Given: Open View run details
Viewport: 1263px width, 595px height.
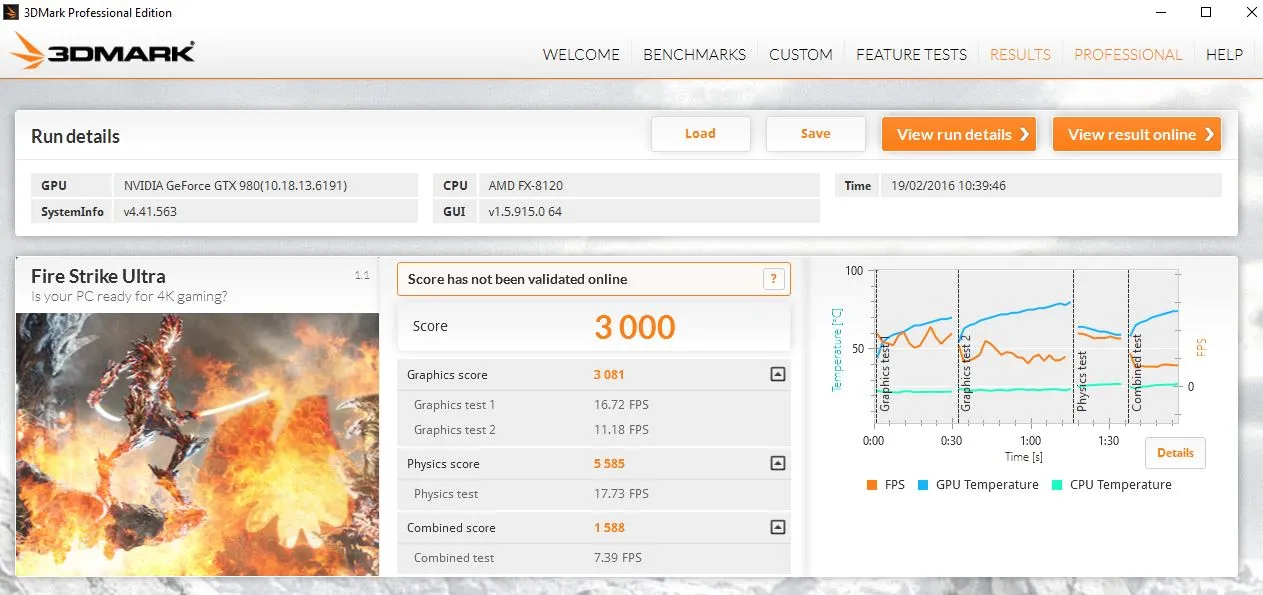Looking at the screenshot, I should (958, 134).
